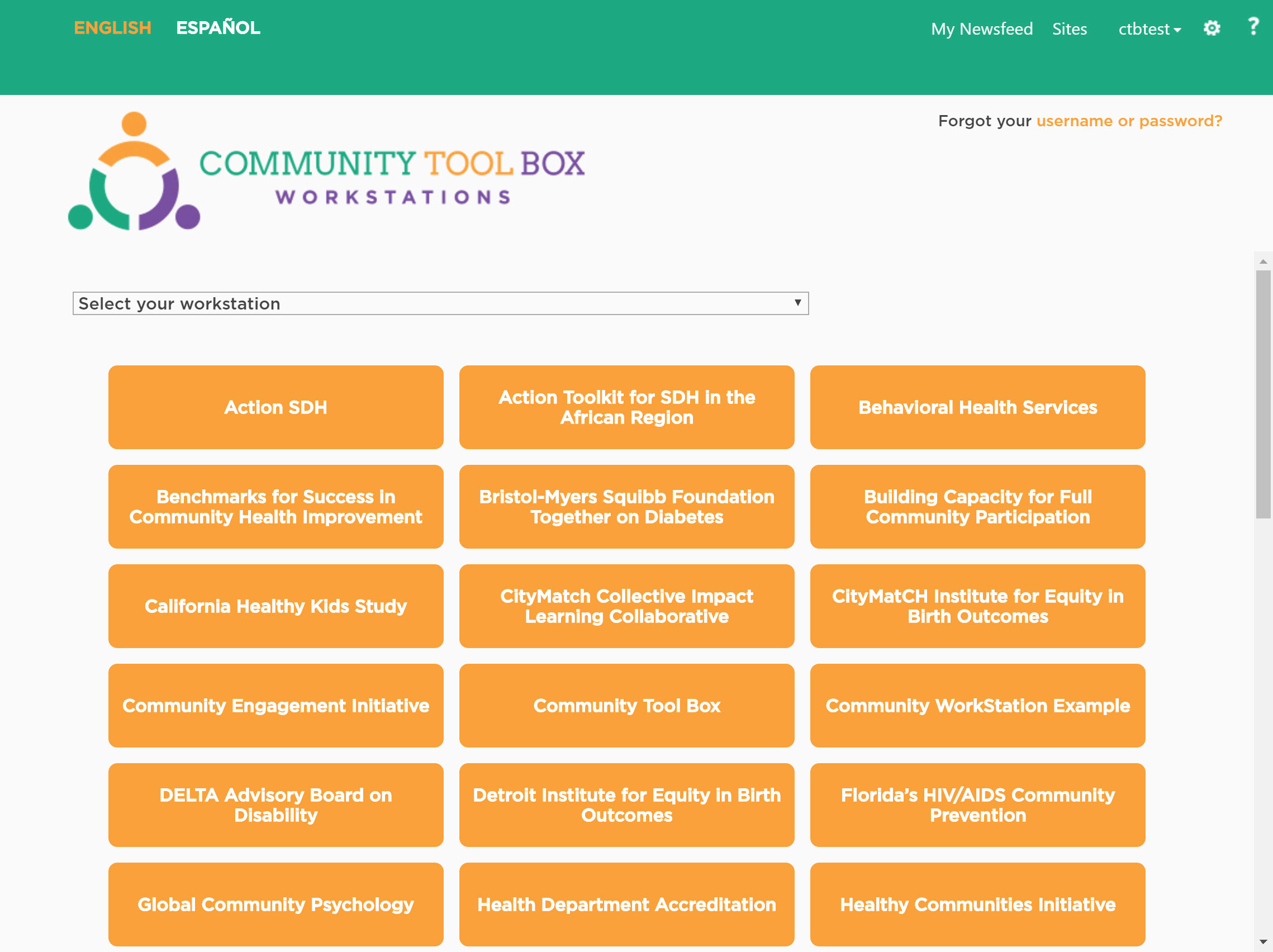The image size is (1273, 952).
Task: Click the scrollbar up arrow
Action: (x=1263, y=261)
